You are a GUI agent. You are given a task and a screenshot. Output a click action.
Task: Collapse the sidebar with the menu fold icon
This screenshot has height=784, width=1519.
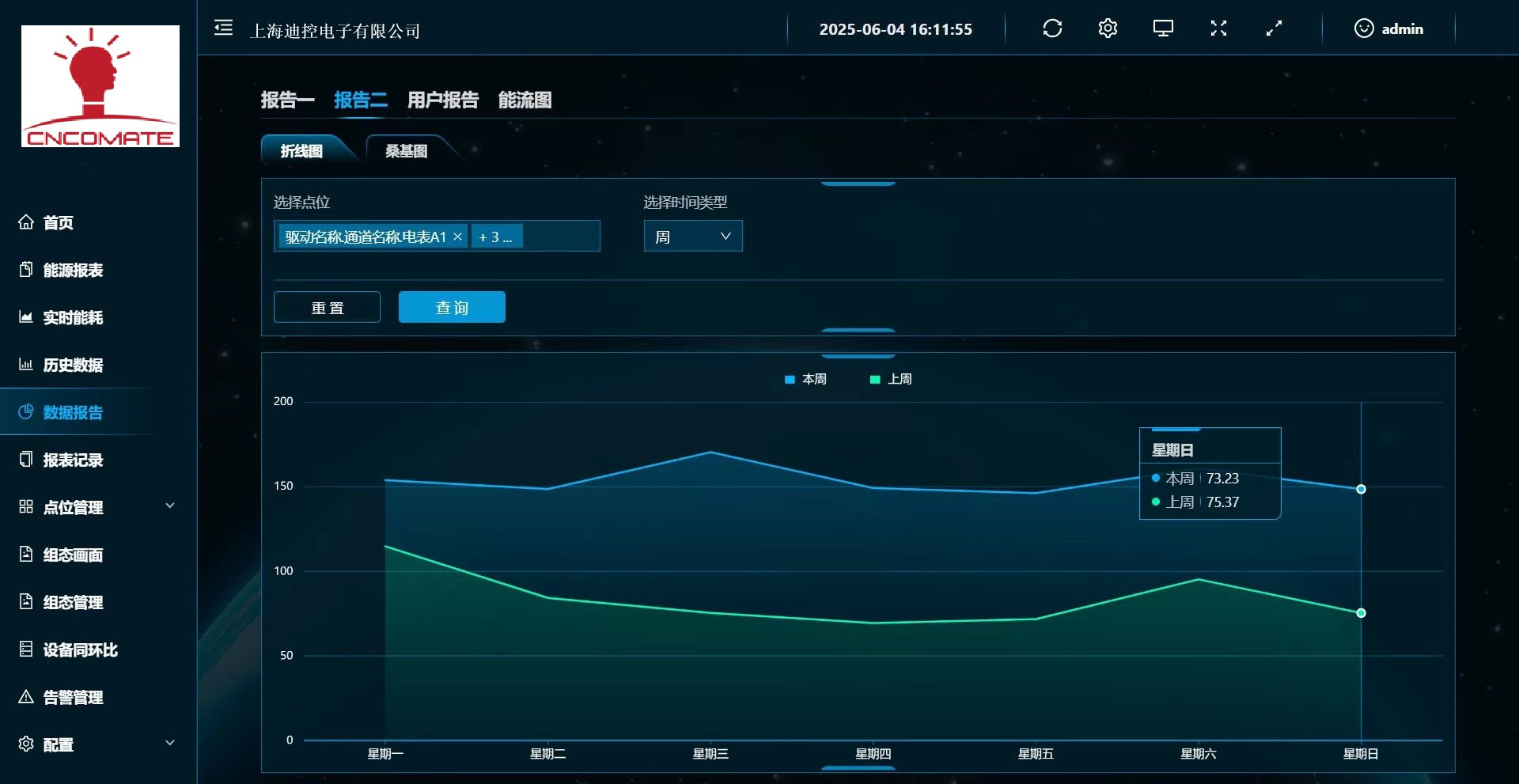(223, 28)
